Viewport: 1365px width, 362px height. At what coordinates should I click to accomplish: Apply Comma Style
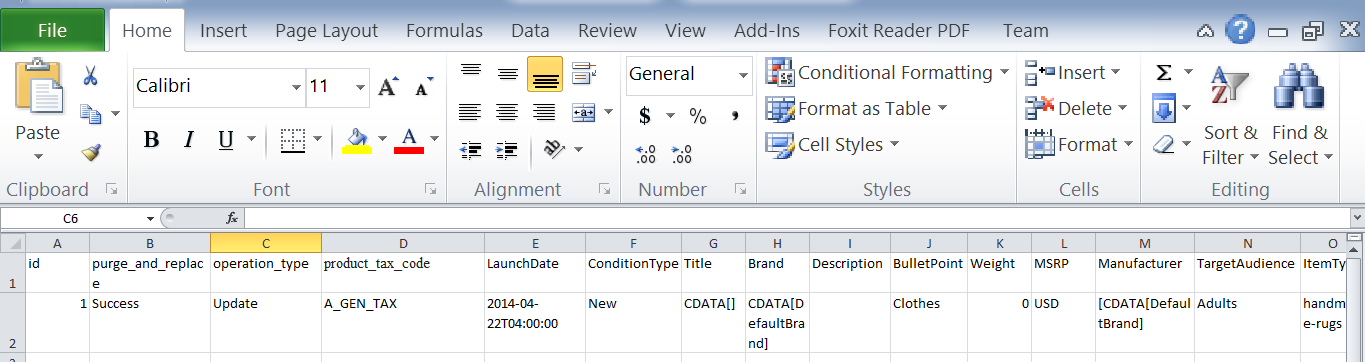coord(735,116)
